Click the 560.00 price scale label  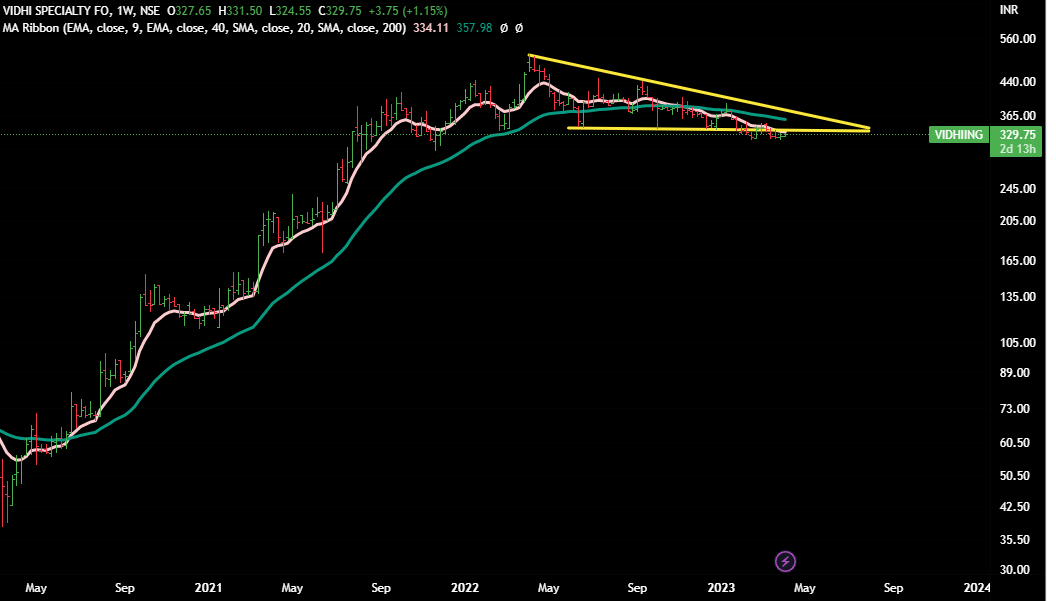(1015, 40)
